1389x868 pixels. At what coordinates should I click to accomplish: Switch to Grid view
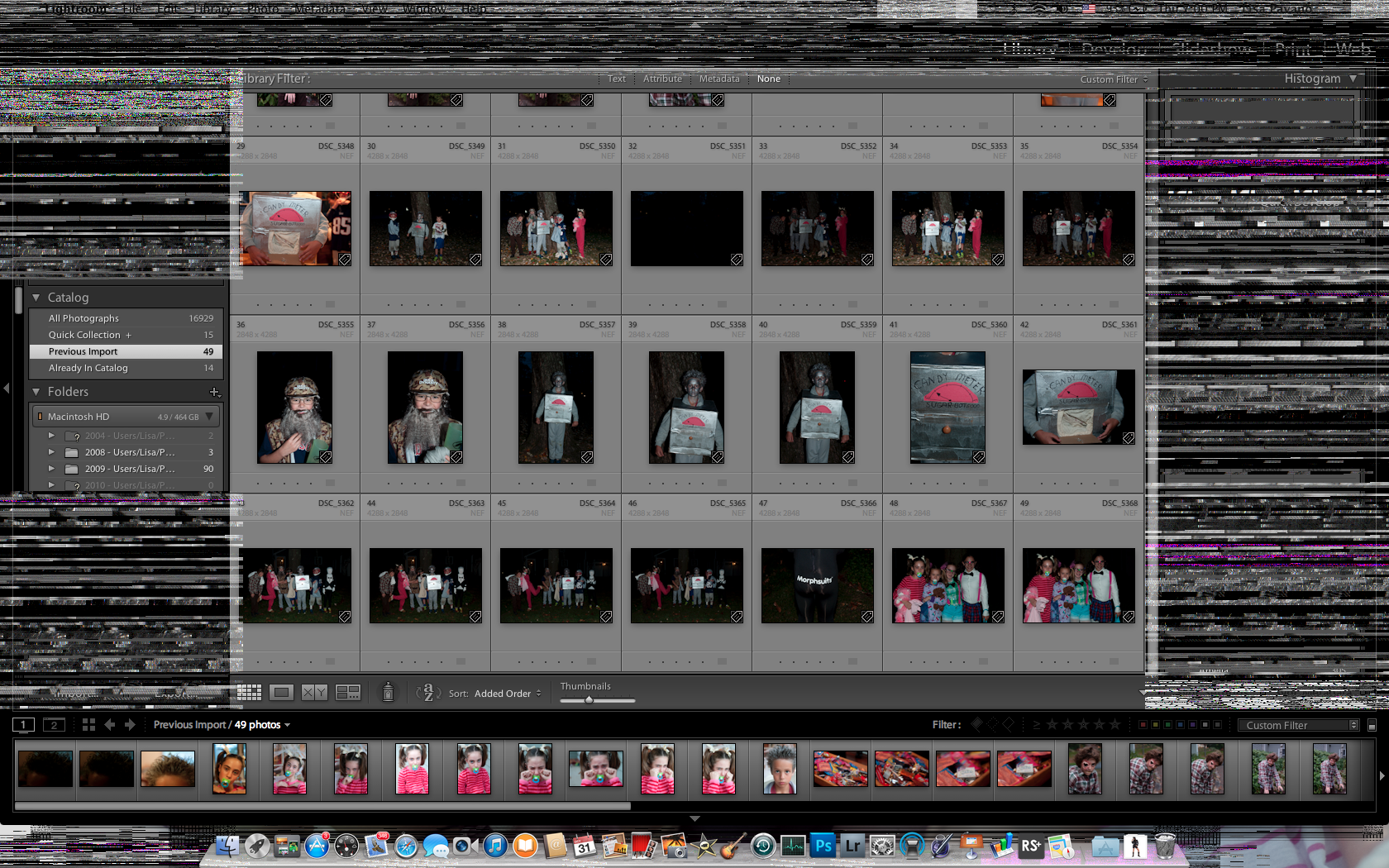(x=249, y=693)
